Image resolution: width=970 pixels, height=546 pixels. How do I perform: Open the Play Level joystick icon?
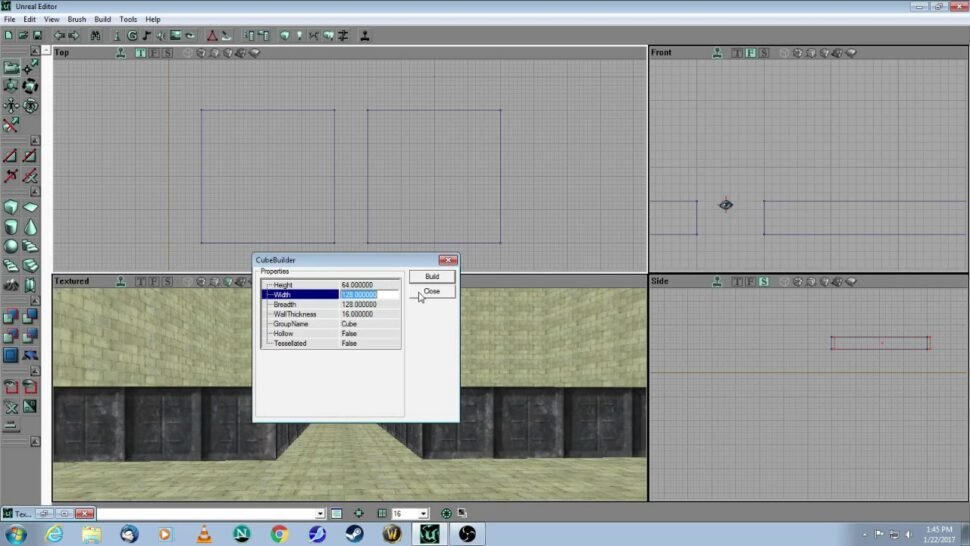(x=364, y=36)
